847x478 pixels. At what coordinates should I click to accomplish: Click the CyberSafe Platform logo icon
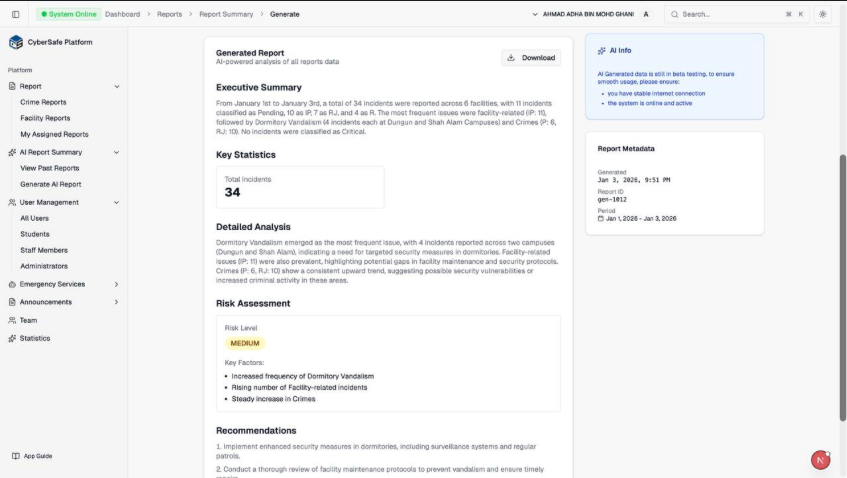click(16, 42)
